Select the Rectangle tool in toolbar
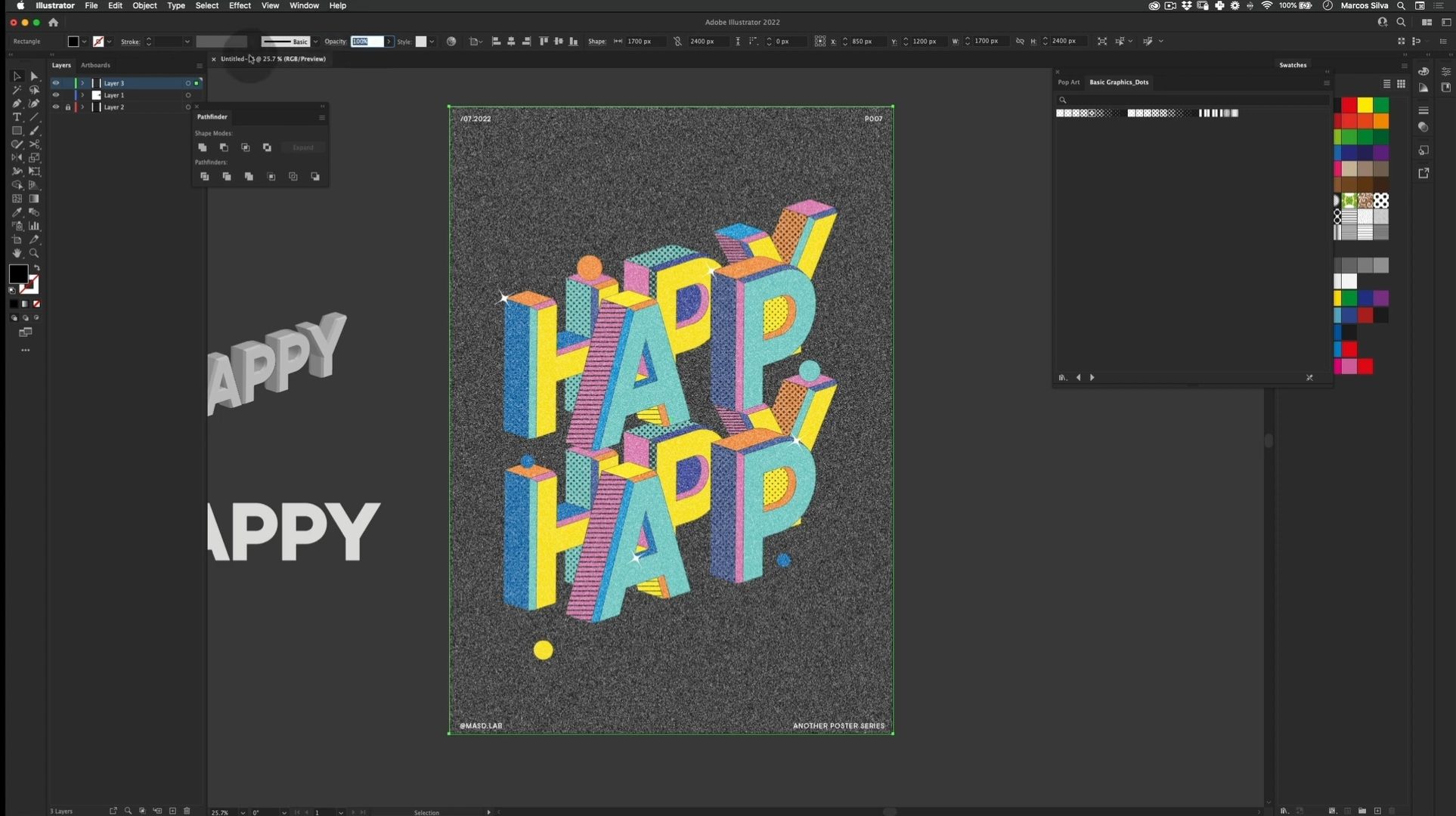 point(17,131)
